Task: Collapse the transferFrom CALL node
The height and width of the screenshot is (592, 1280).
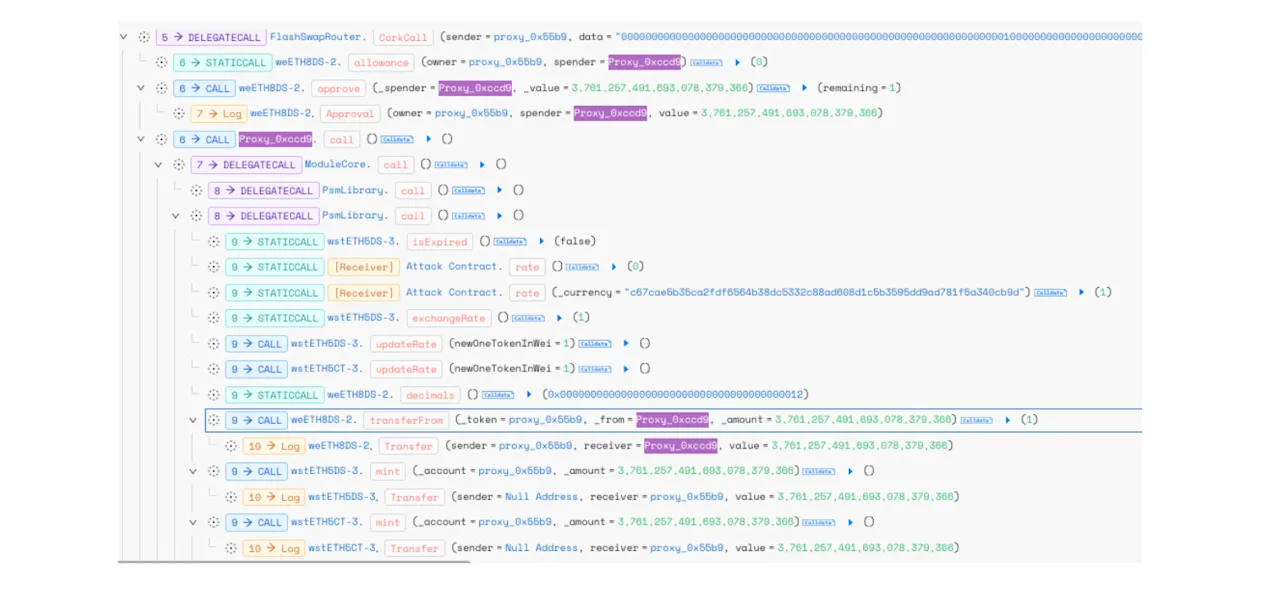Action: pos(193,420)
